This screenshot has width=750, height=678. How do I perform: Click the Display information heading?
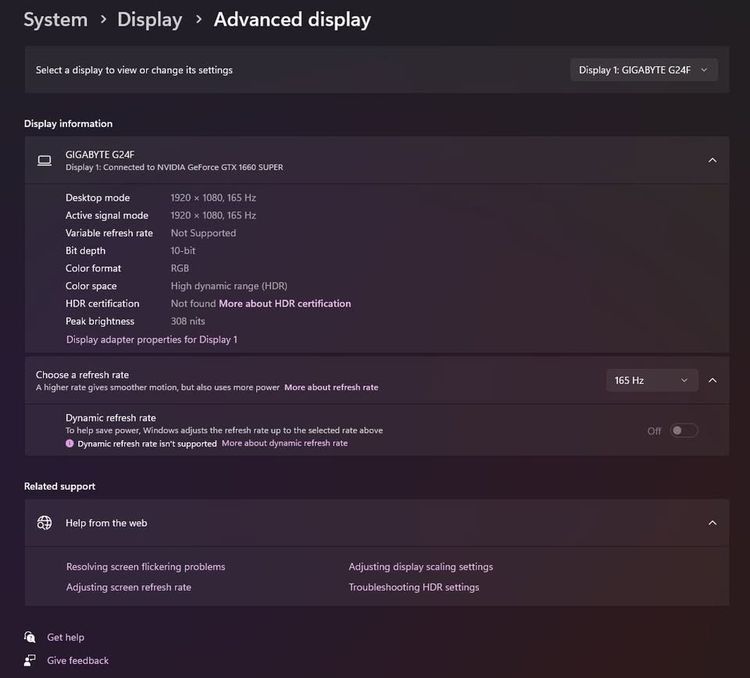pos(68,124)
